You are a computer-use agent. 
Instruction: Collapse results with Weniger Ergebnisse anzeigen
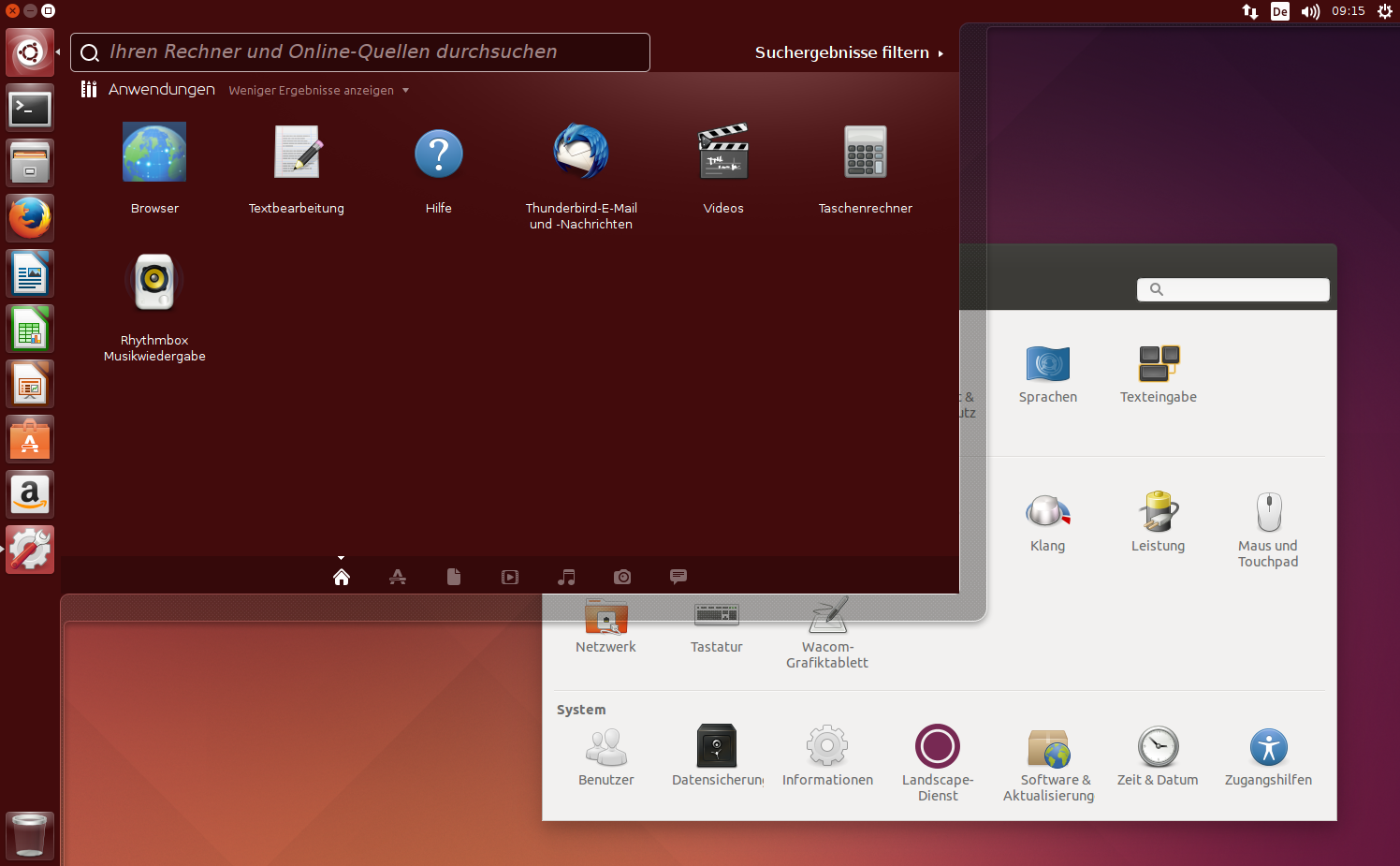pyautogui.click(x=319, y=91)
